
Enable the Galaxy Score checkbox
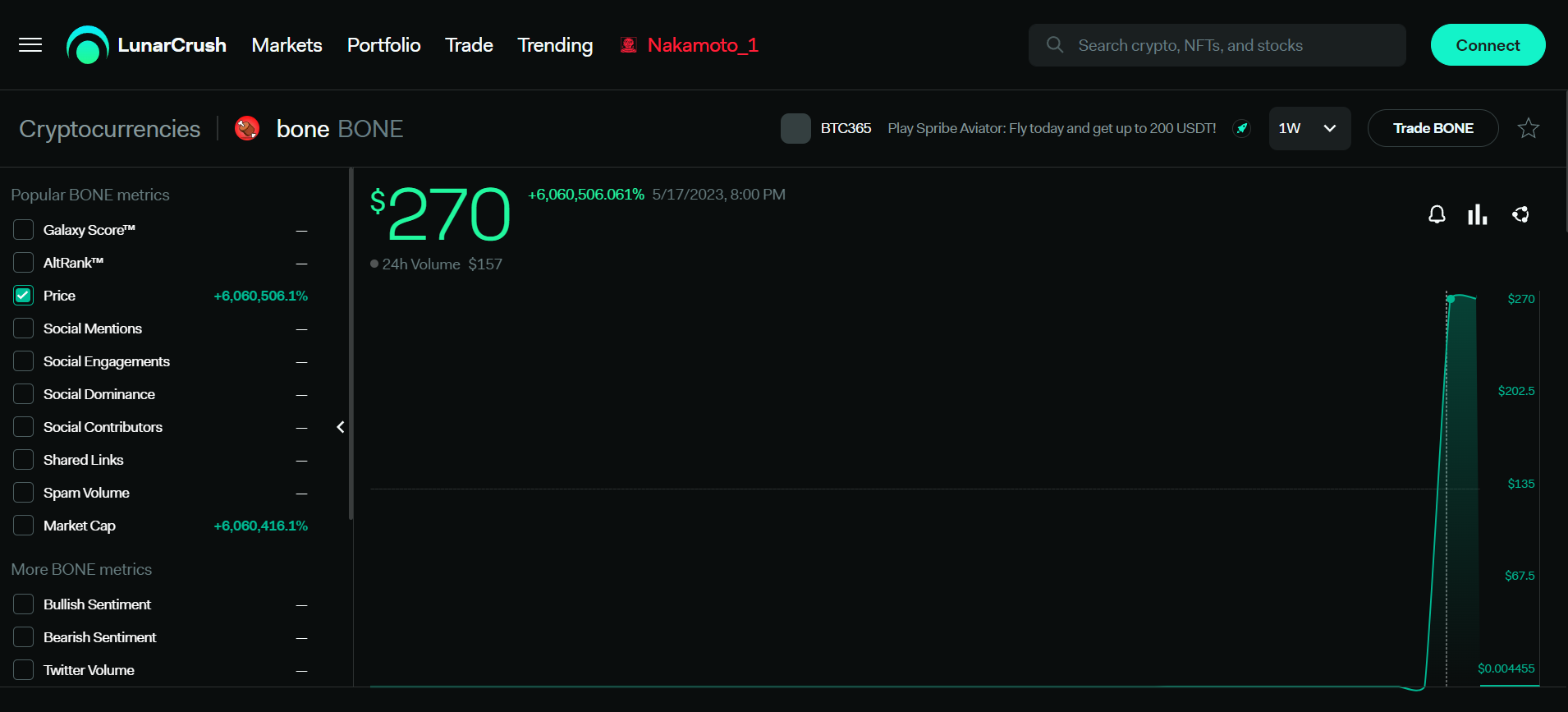click(x=24, y=230)
